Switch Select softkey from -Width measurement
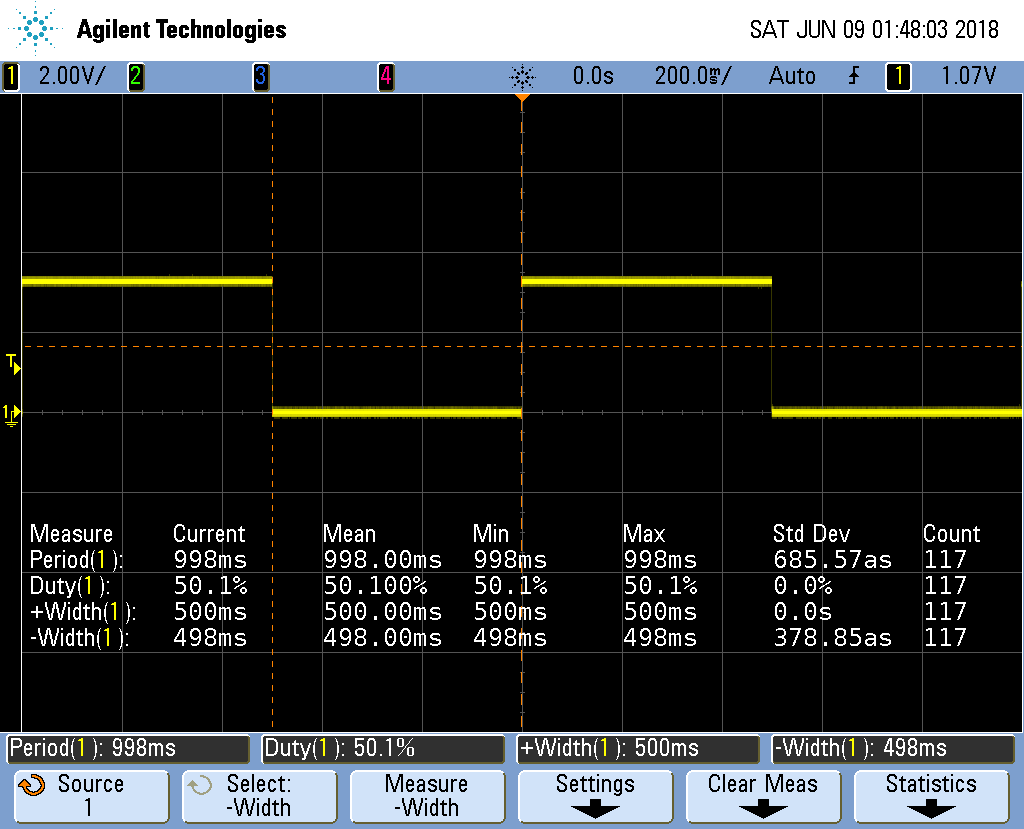 [x=259, y=796]
